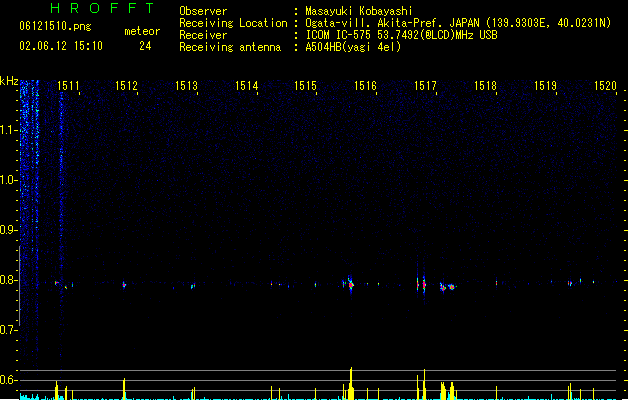Click the 1519 time marker
Viewport: 629px width, 400px height.
click(546, 86)
